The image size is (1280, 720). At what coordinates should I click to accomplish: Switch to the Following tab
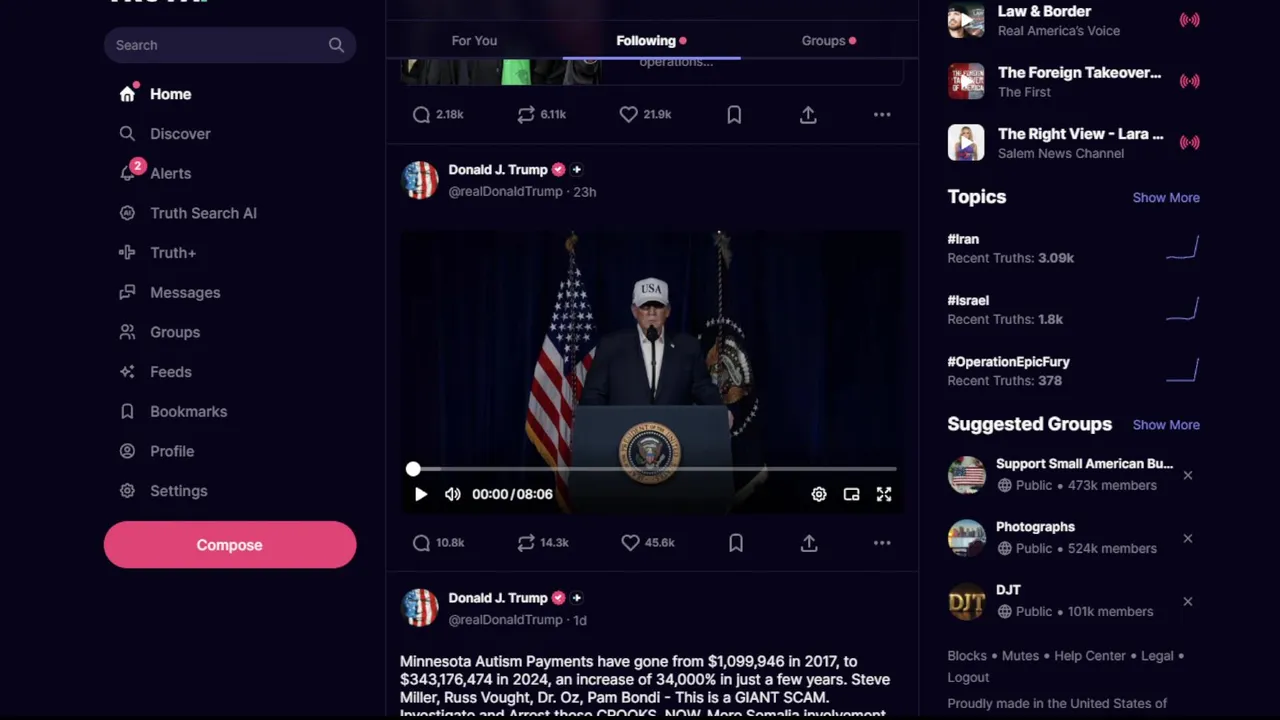click(651, 41)
